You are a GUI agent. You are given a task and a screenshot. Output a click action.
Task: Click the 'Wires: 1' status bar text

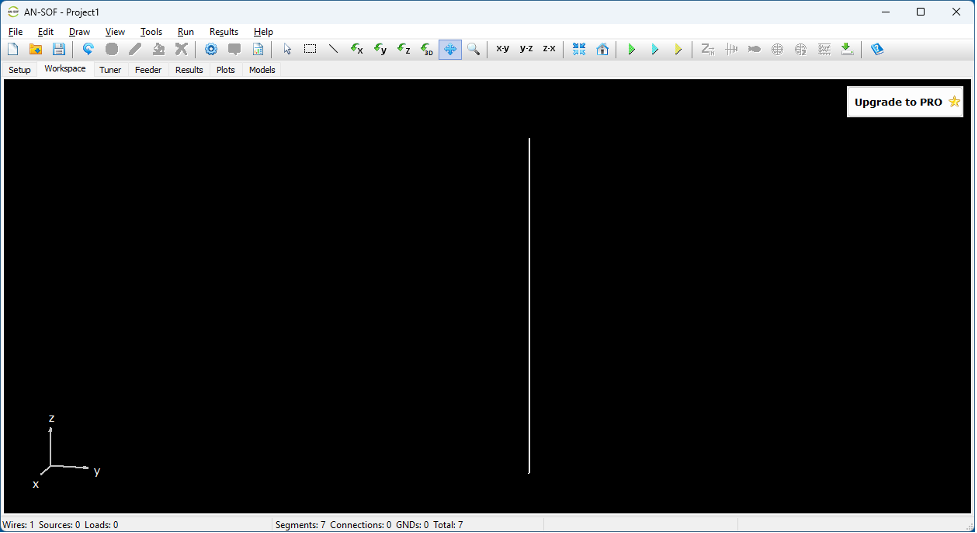(18, 525)
